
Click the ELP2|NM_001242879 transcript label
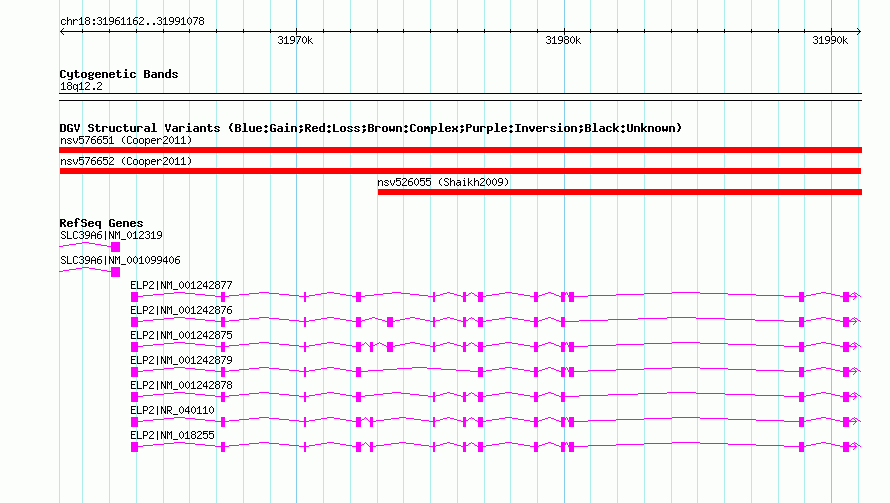coord(181,360)
